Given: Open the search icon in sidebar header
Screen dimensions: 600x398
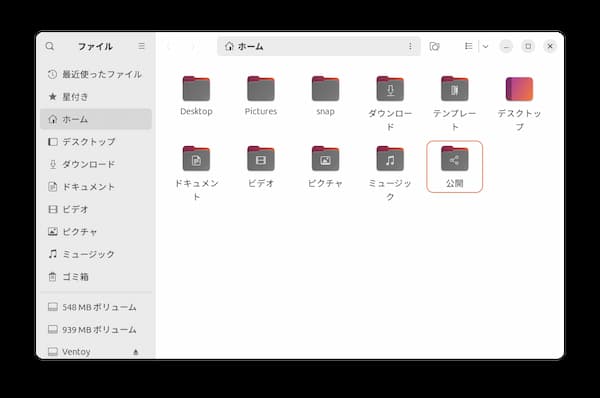Looking at the screenshot, I should pyautogui.click(x=50, y=46).
